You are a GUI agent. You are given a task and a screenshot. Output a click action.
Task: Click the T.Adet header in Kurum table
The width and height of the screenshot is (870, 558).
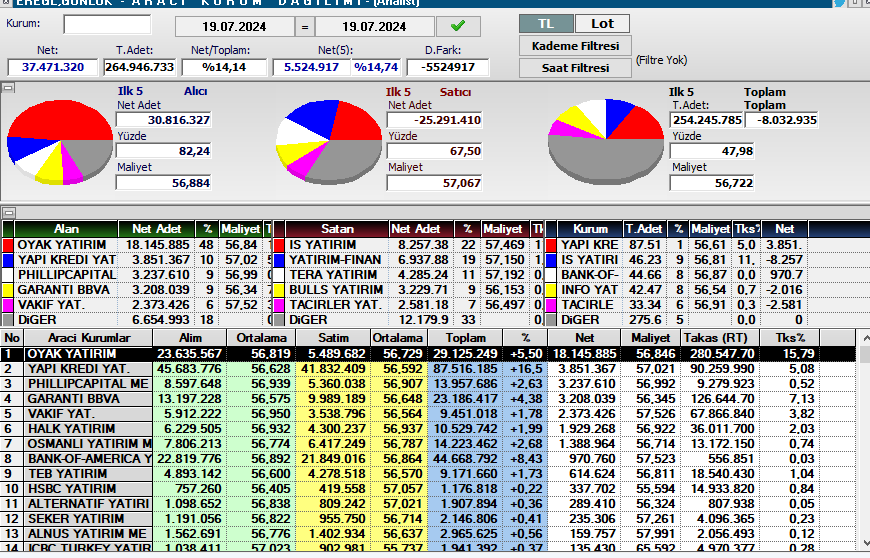(645, 229)
